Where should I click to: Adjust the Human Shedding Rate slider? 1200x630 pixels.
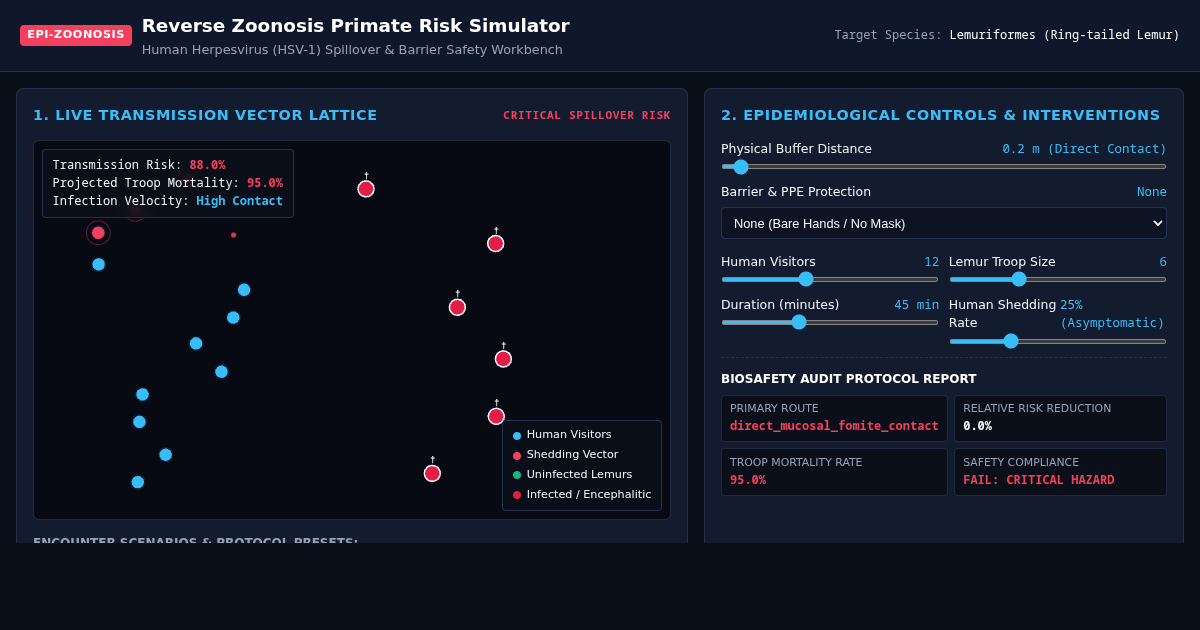click(x=1058, y=342)
